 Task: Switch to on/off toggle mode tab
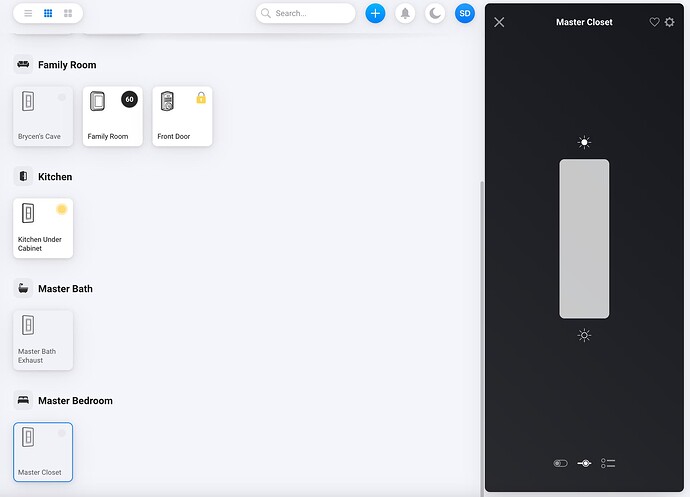[x=561, y=463]
